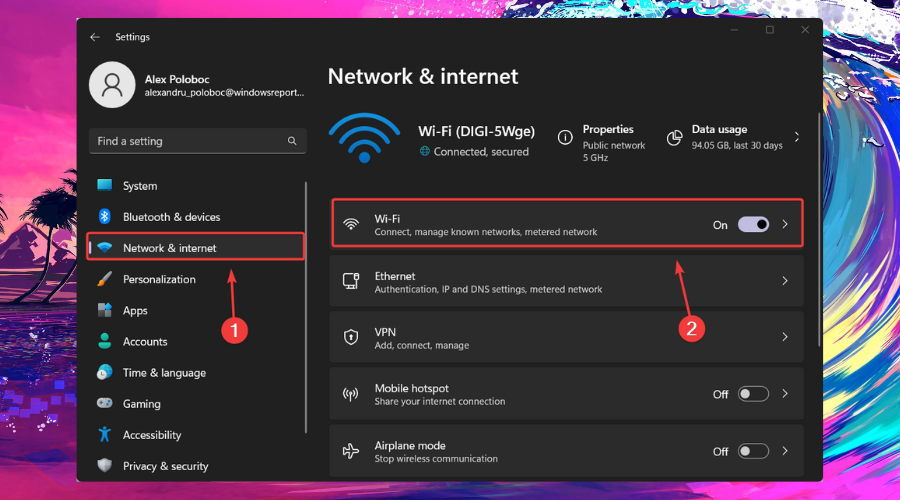Click the back arrow in Settings
This screenshot has width=900, height=500.
pyautogui.click(x=95, y=37)
